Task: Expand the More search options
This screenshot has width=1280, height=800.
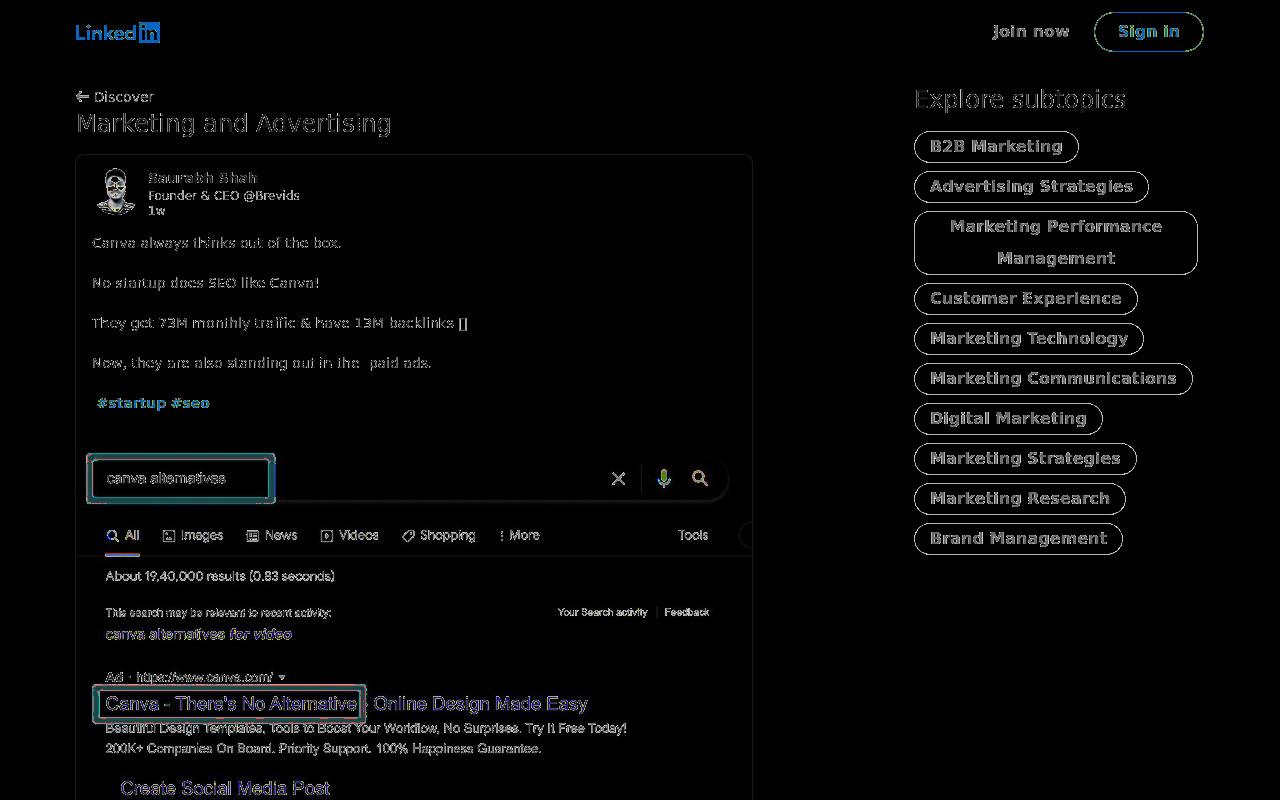Action: (x=519, y=536)
